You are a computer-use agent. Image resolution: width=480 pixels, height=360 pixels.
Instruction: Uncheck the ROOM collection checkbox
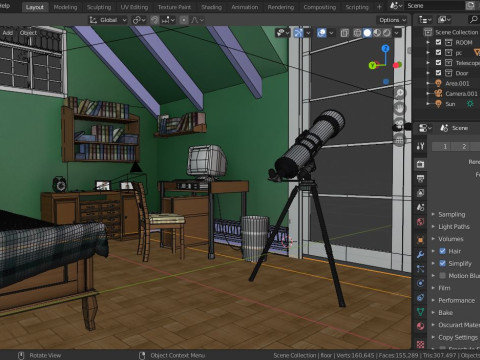click(x=438, y=42)
